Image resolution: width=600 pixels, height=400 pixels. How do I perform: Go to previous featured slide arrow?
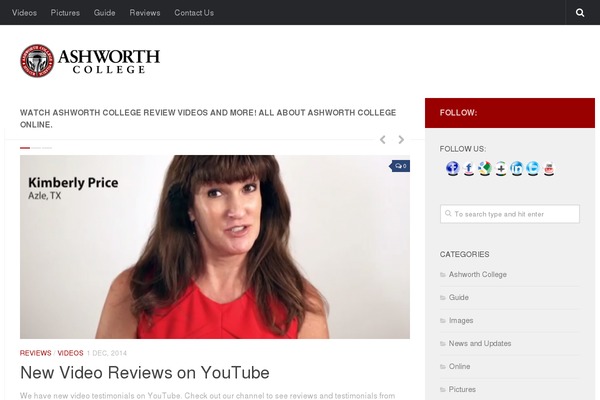coord(383,140)
